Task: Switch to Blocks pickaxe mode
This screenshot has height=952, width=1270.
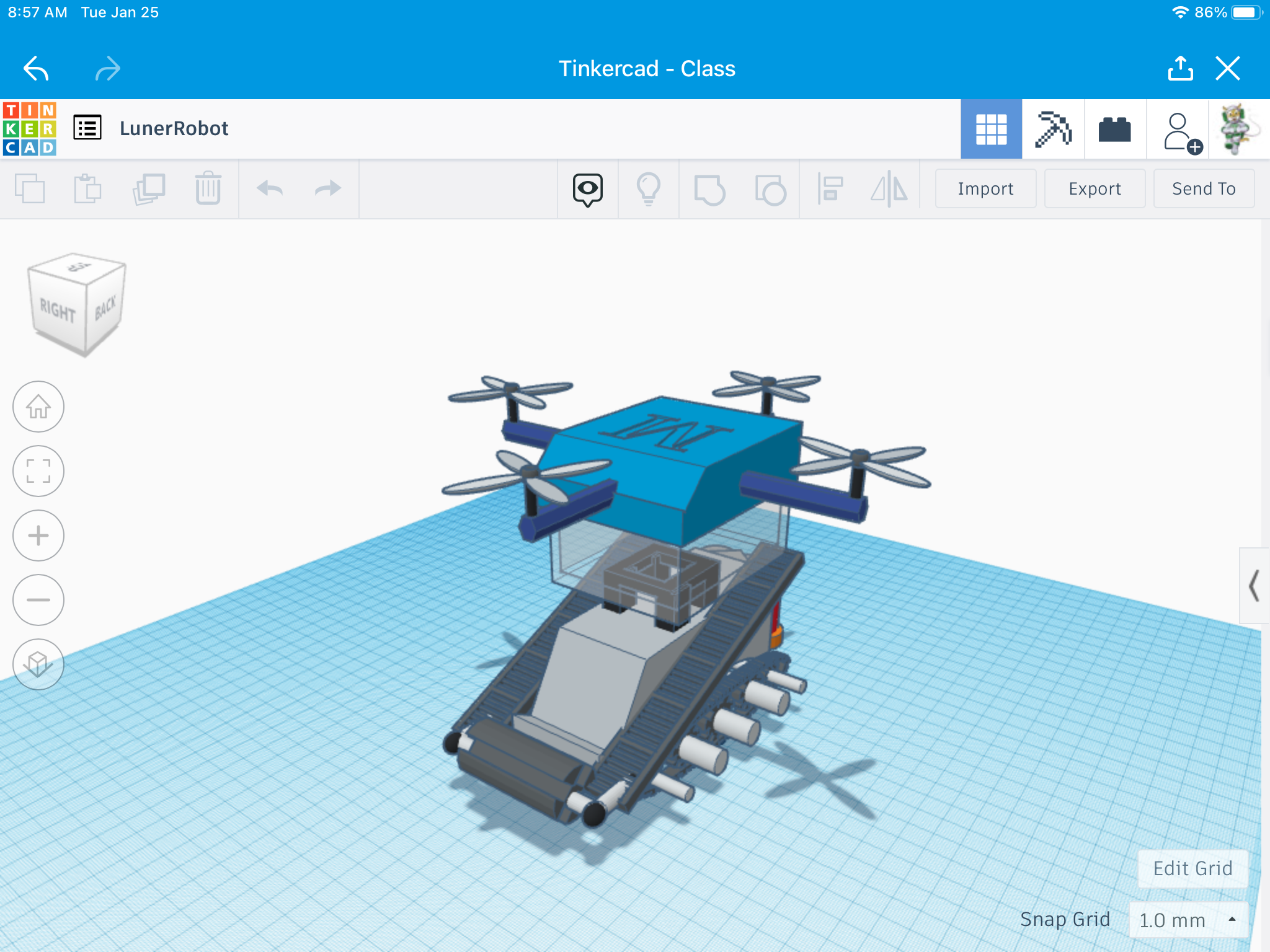Action: click(x=1053, y=129)
